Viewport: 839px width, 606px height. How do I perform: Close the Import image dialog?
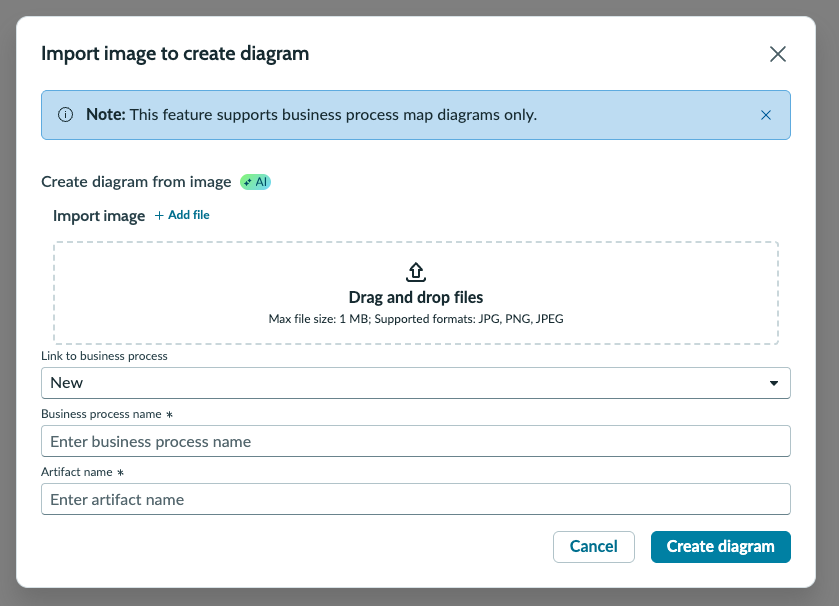coord(777,54)
